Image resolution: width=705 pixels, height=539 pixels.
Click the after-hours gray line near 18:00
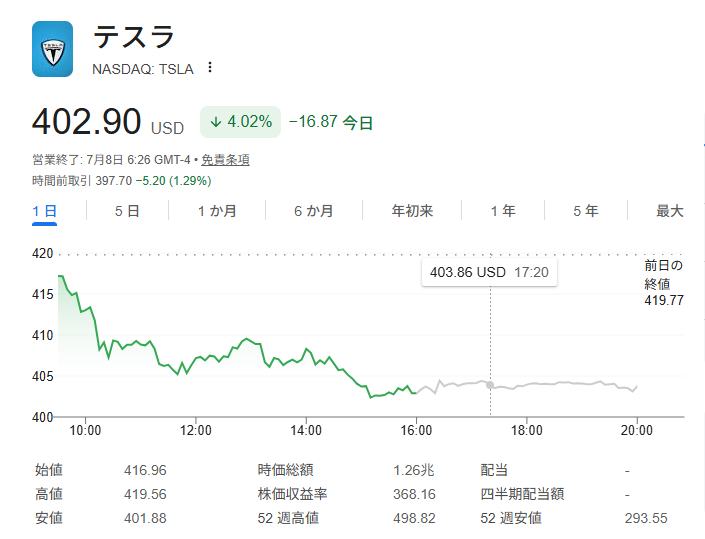(527, 384)
